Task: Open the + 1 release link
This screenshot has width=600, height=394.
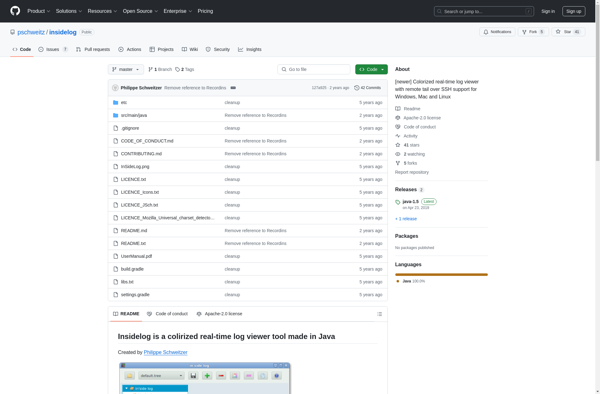Action: 406,219
